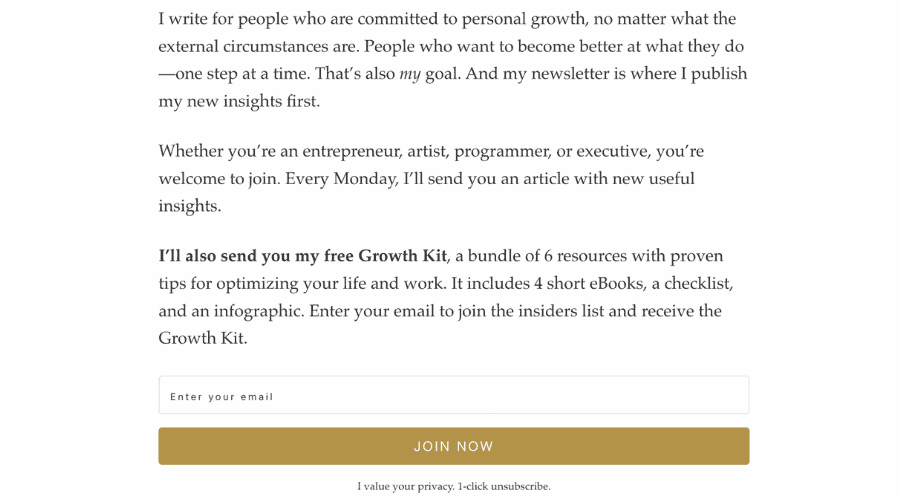This screenshot has width=900, height=500.
Task: Click the "1-click unsubscribe" text
Action: tap(504, 487)
